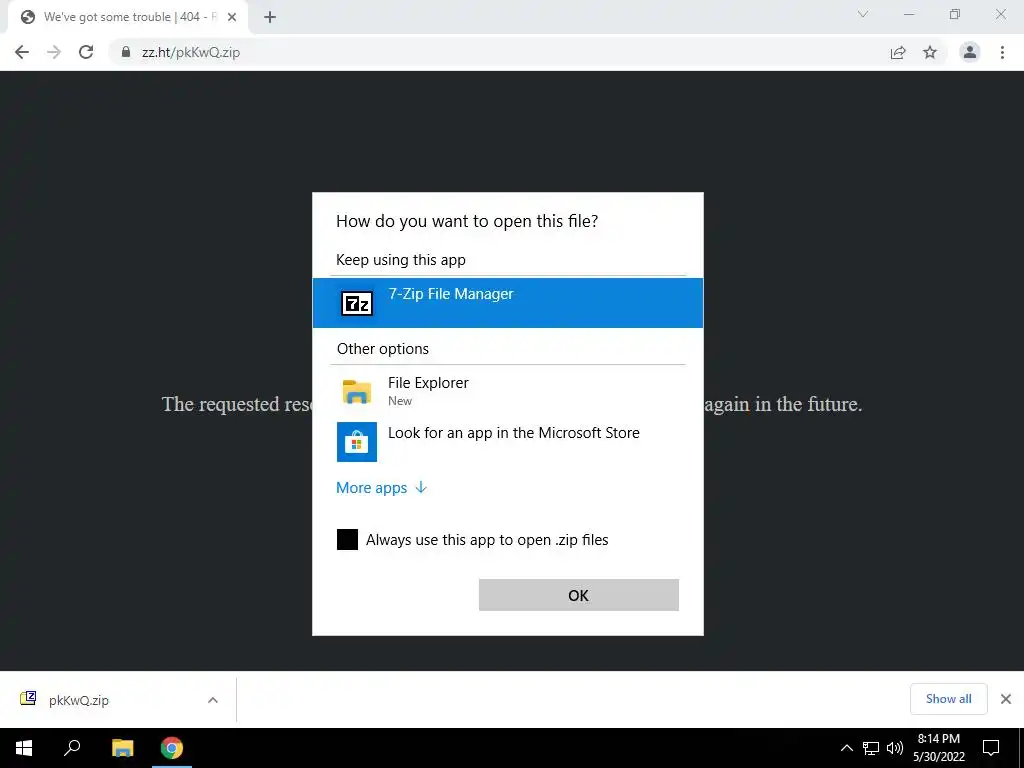Screen dimensions: 1024x768
Task: Expand More apps list
Action: pos(381,488)
